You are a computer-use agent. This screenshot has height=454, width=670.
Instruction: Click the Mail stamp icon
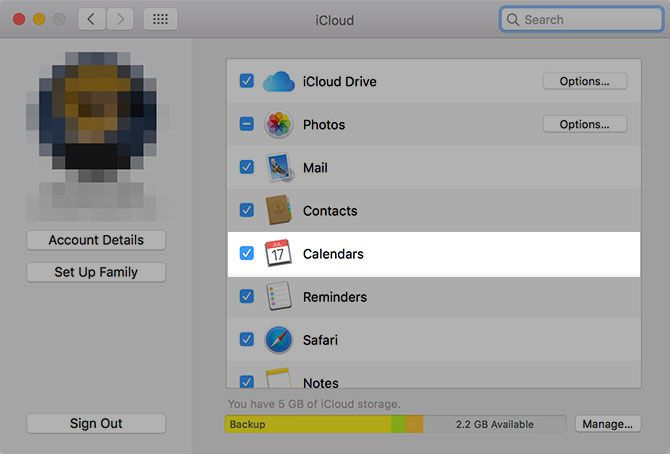click(x=279, y=168)
